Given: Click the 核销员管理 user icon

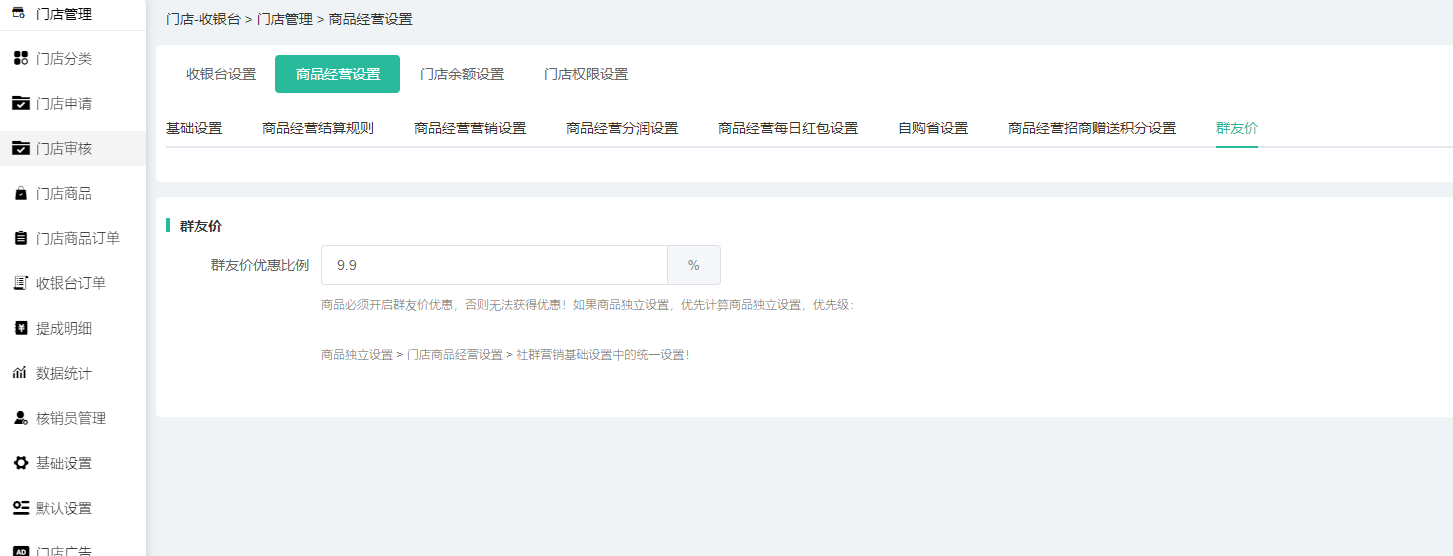Looking at the screenshot, I should [20, 419].
